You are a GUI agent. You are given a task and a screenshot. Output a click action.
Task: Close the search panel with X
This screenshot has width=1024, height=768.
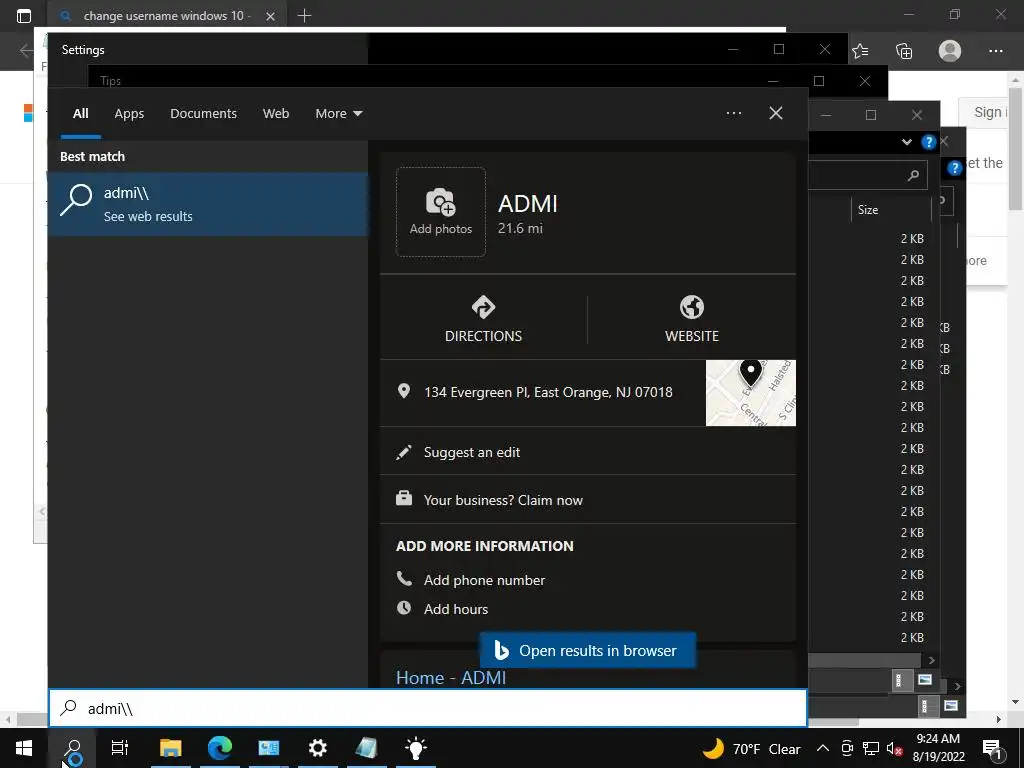pyautogui.click(x=776, y=113)
